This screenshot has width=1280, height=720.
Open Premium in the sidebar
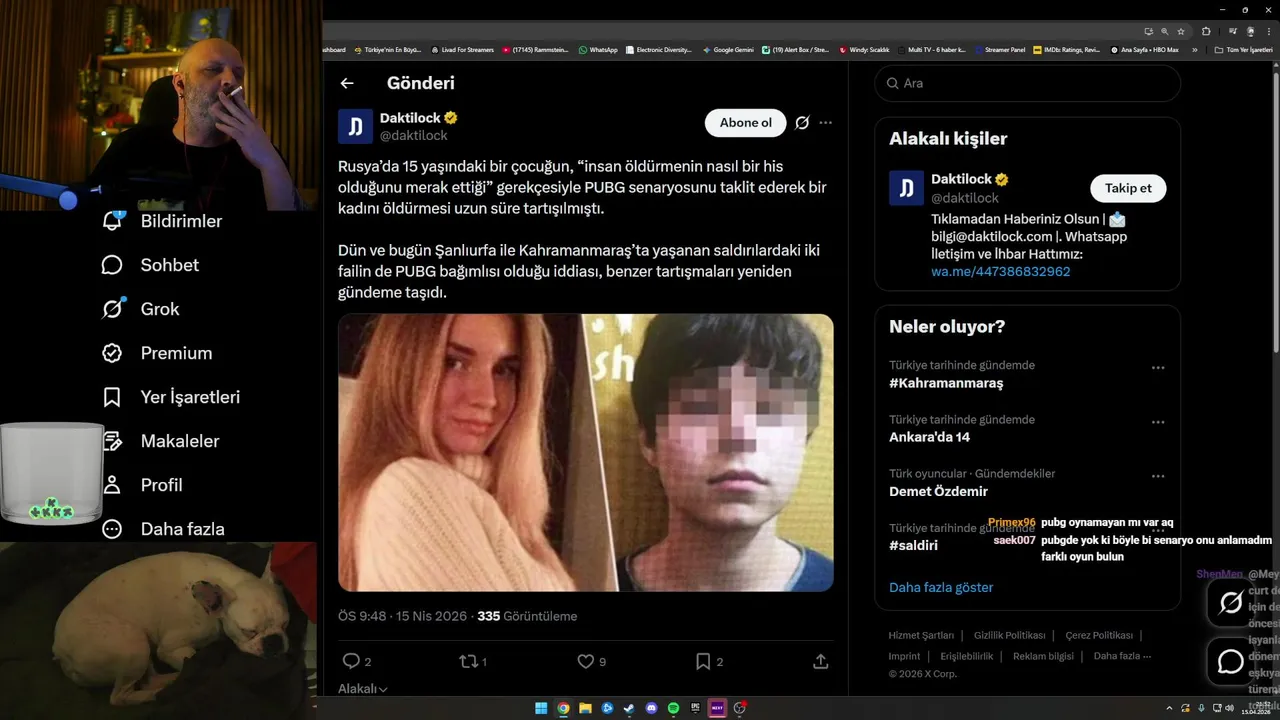tap(157, 353)
